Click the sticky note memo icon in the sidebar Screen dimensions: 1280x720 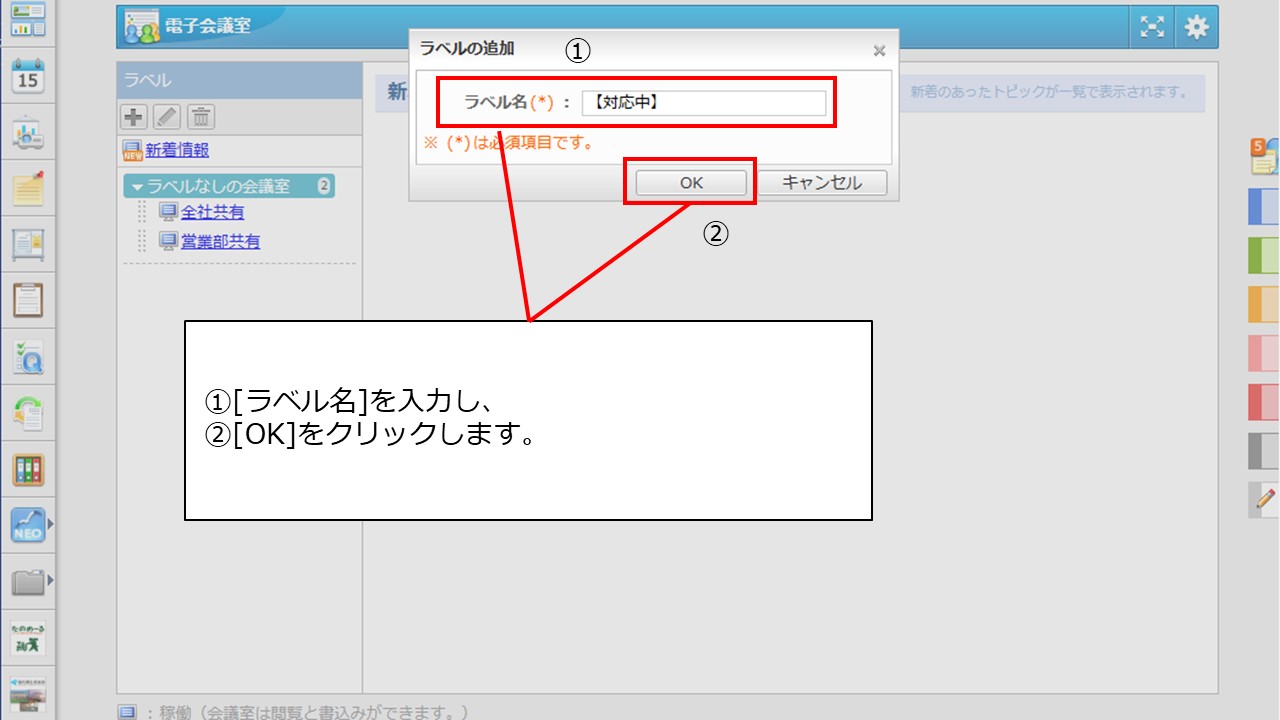click(28, 188)
